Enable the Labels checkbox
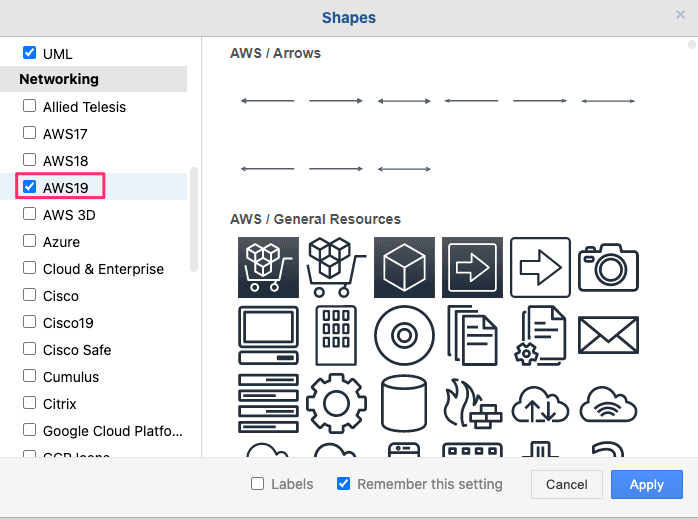Screen dimensions: 698x519 tap(257, 484)
